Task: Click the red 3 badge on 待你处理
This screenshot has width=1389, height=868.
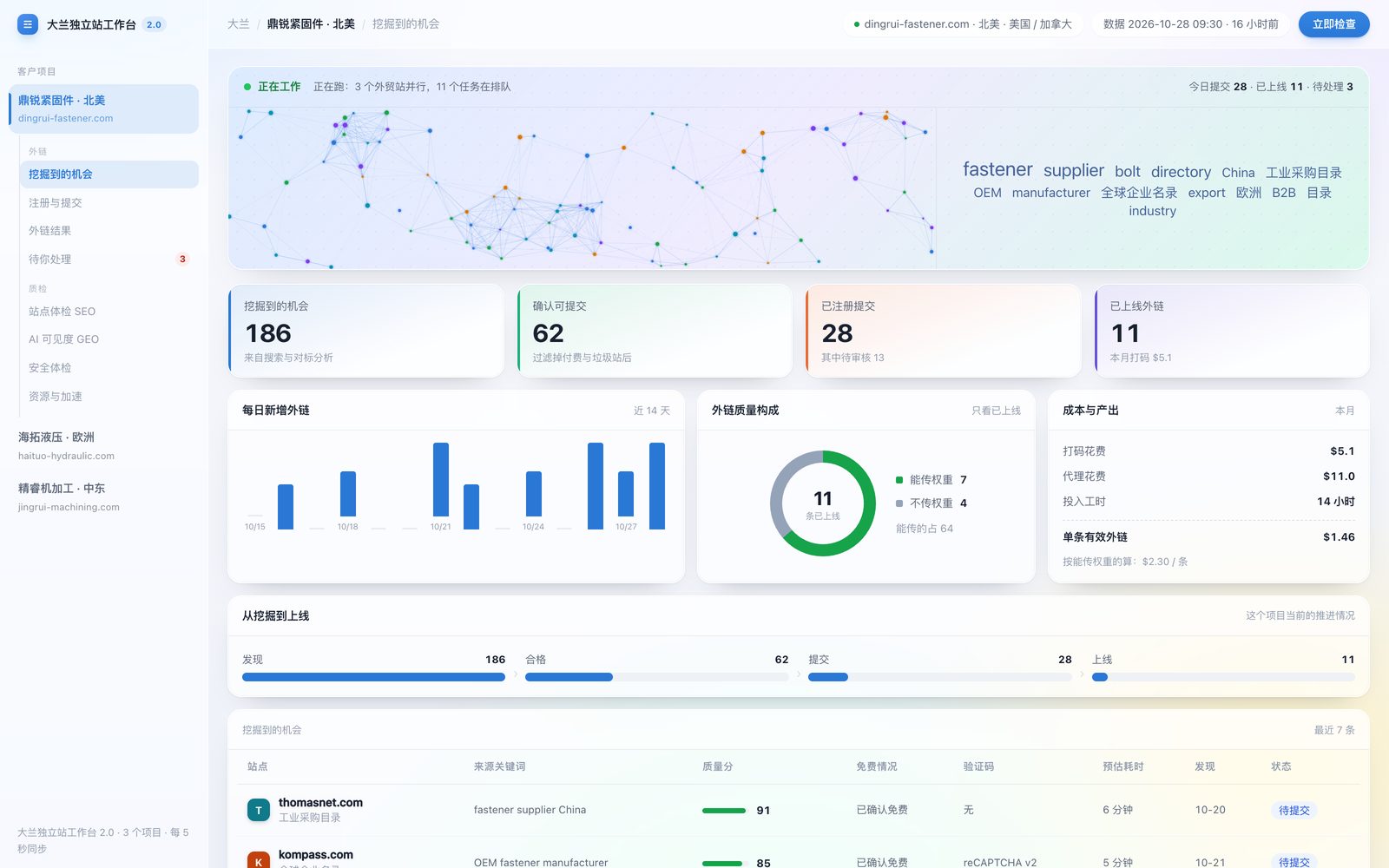Action: pos(182,259)
